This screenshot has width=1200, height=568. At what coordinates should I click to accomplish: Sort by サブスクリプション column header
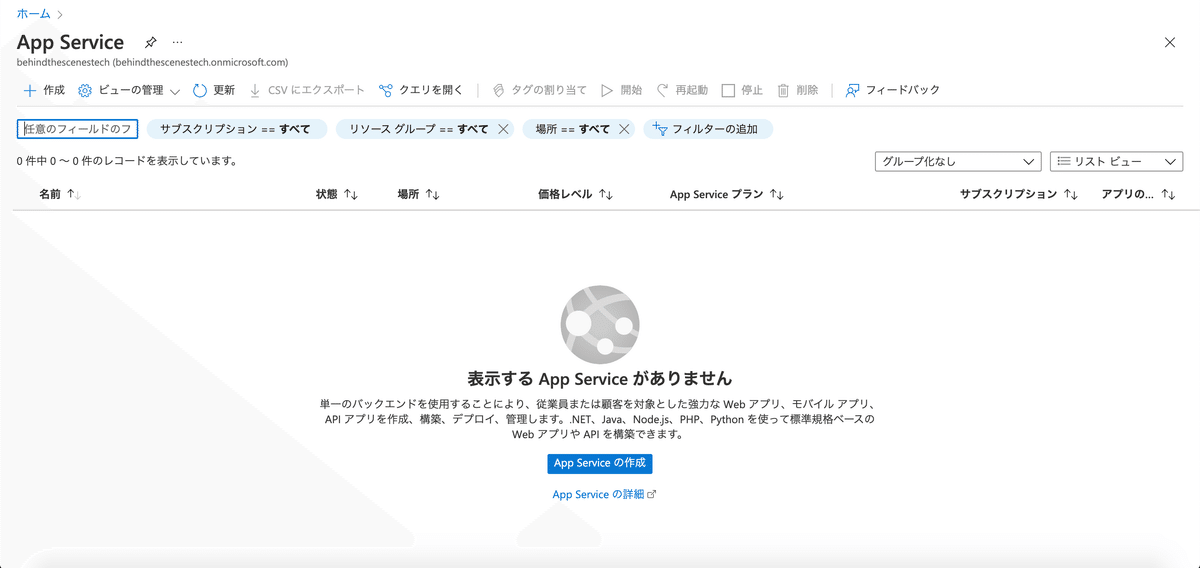coord(1019,195)
